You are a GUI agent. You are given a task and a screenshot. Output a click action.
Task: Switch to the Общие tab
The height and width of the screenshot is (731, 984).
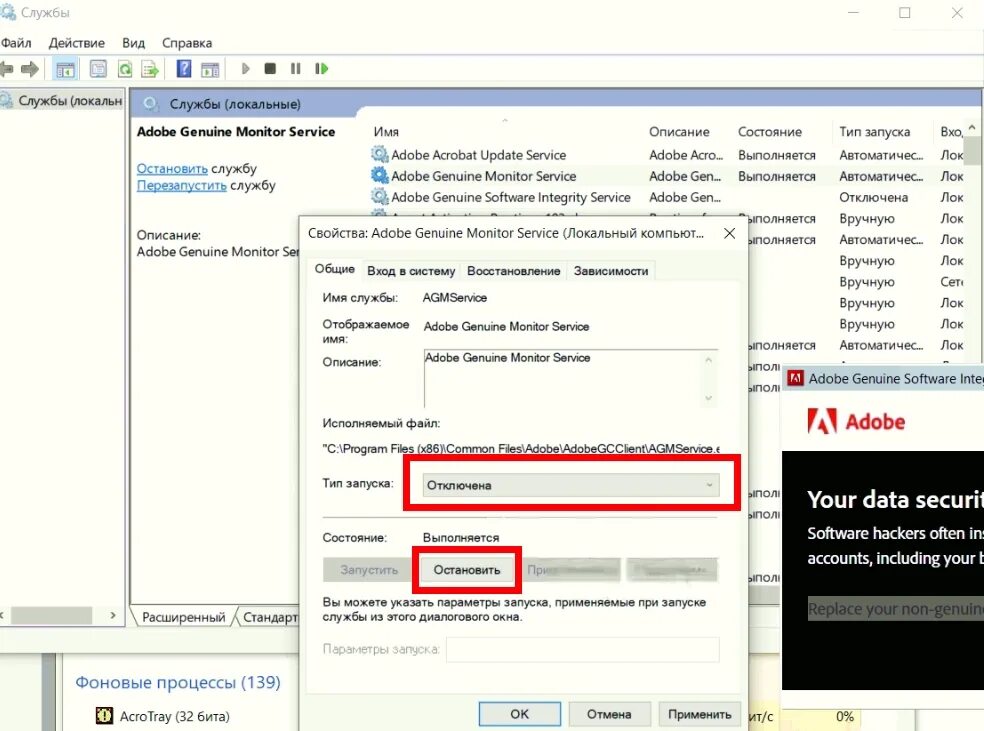(334, 269)
